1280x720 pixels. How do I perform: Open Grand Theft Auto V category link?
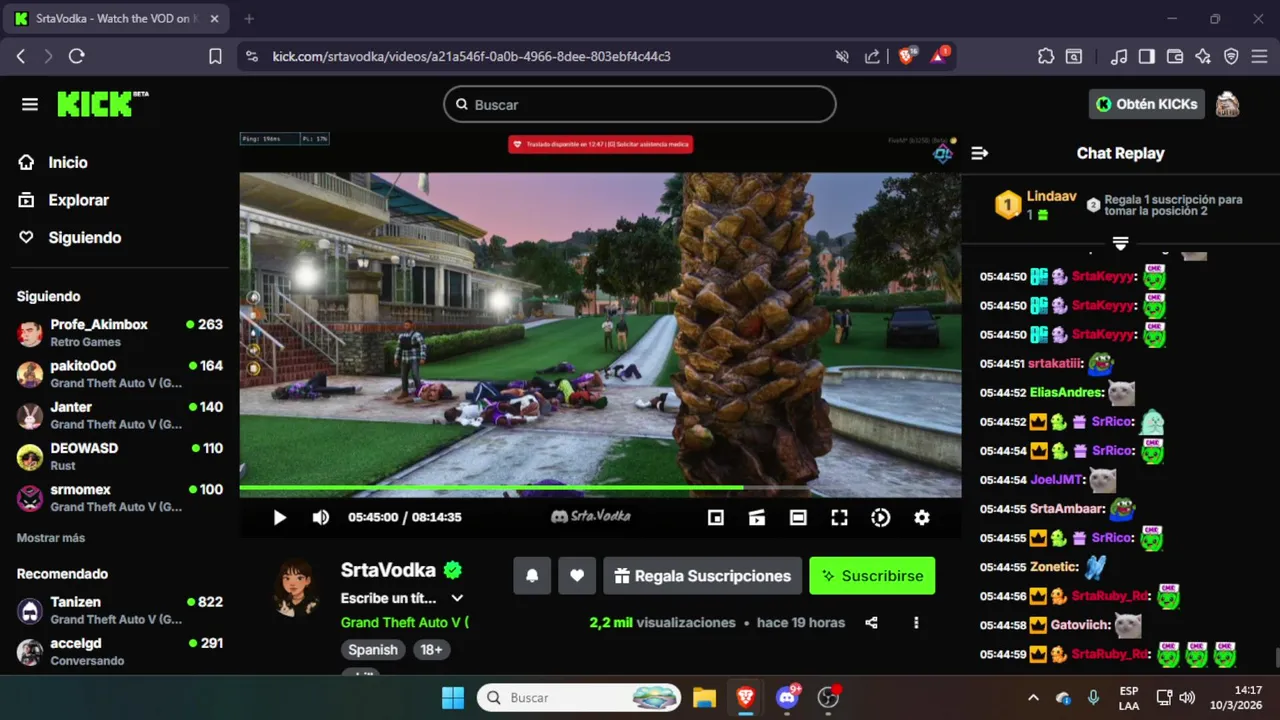pyautogui.click(x=404, y=622)
